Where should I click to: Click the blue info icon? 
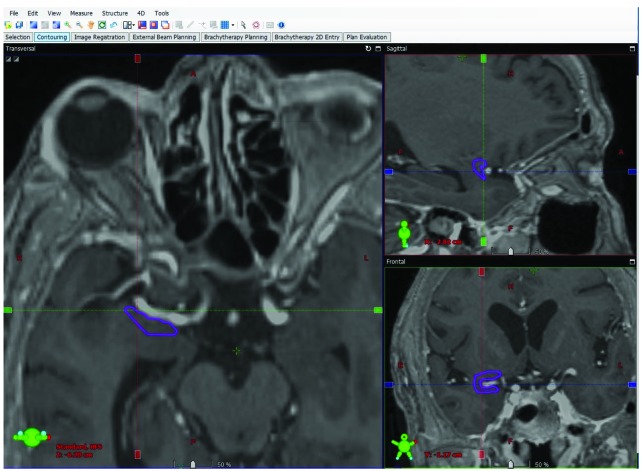point(281,25)
